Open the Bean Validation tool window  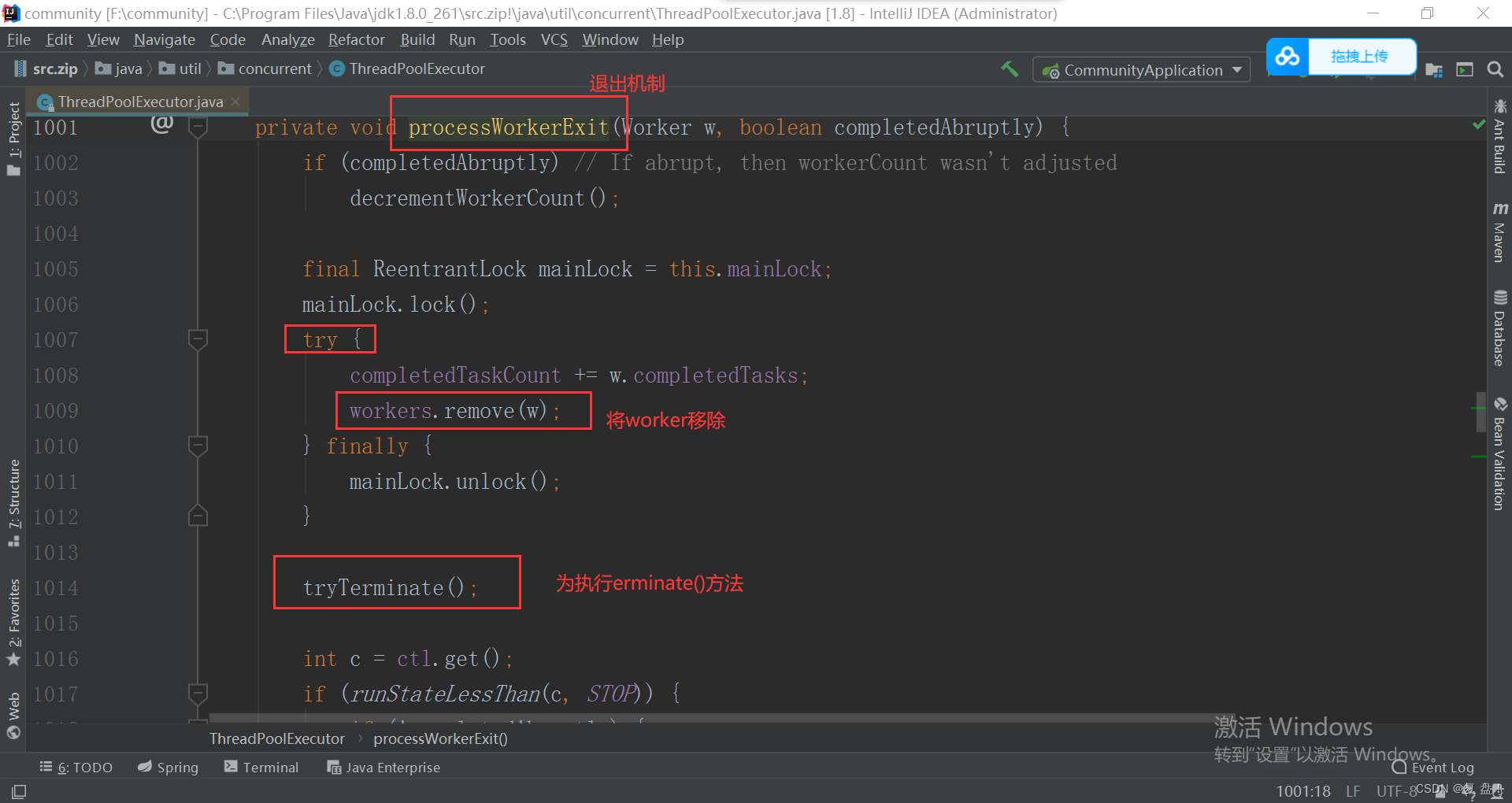click(1499, 453)
